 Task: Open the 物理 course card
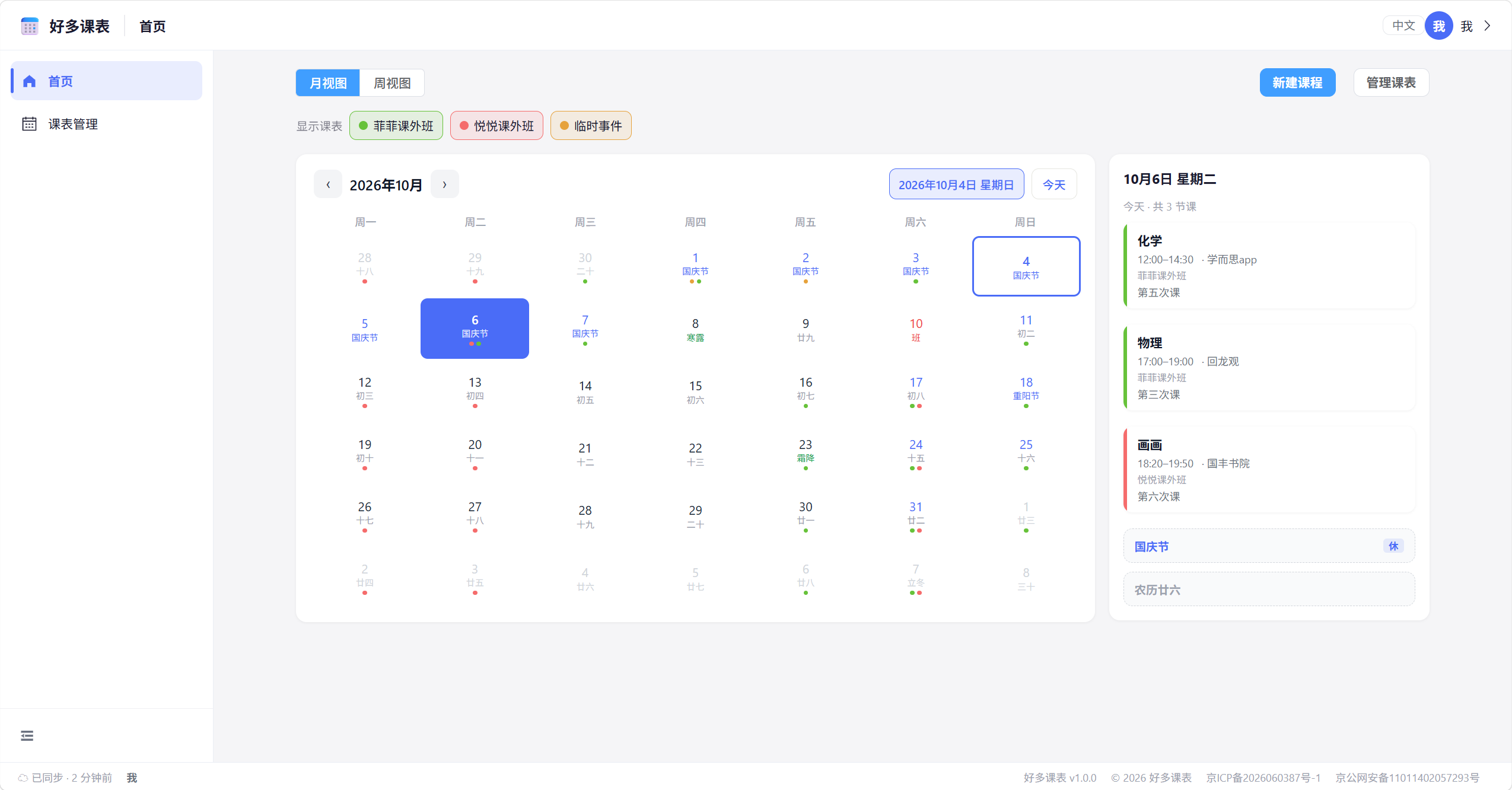click(1269, 368)
